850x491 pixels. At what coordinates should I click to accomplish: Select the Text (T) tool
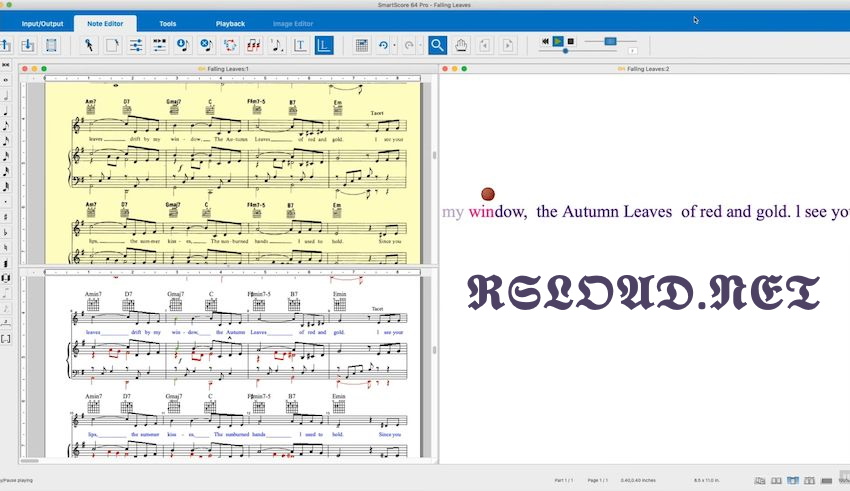tap(300, 45)
